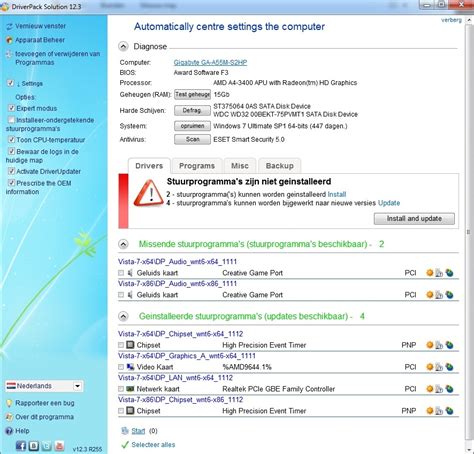474x454 pixels.
Task: Click the opruimen system button
Action: tap(192, 126)
